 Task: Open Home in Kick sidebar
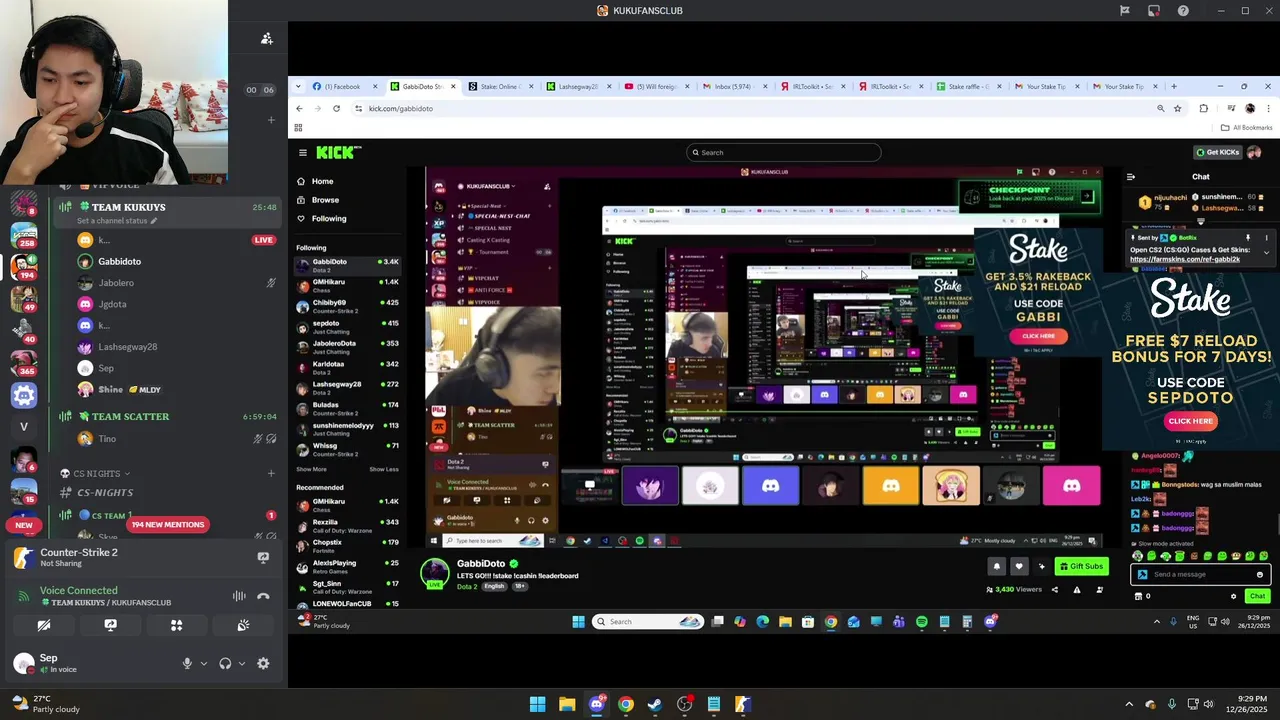pyautogui.click(x=322, y=181)
